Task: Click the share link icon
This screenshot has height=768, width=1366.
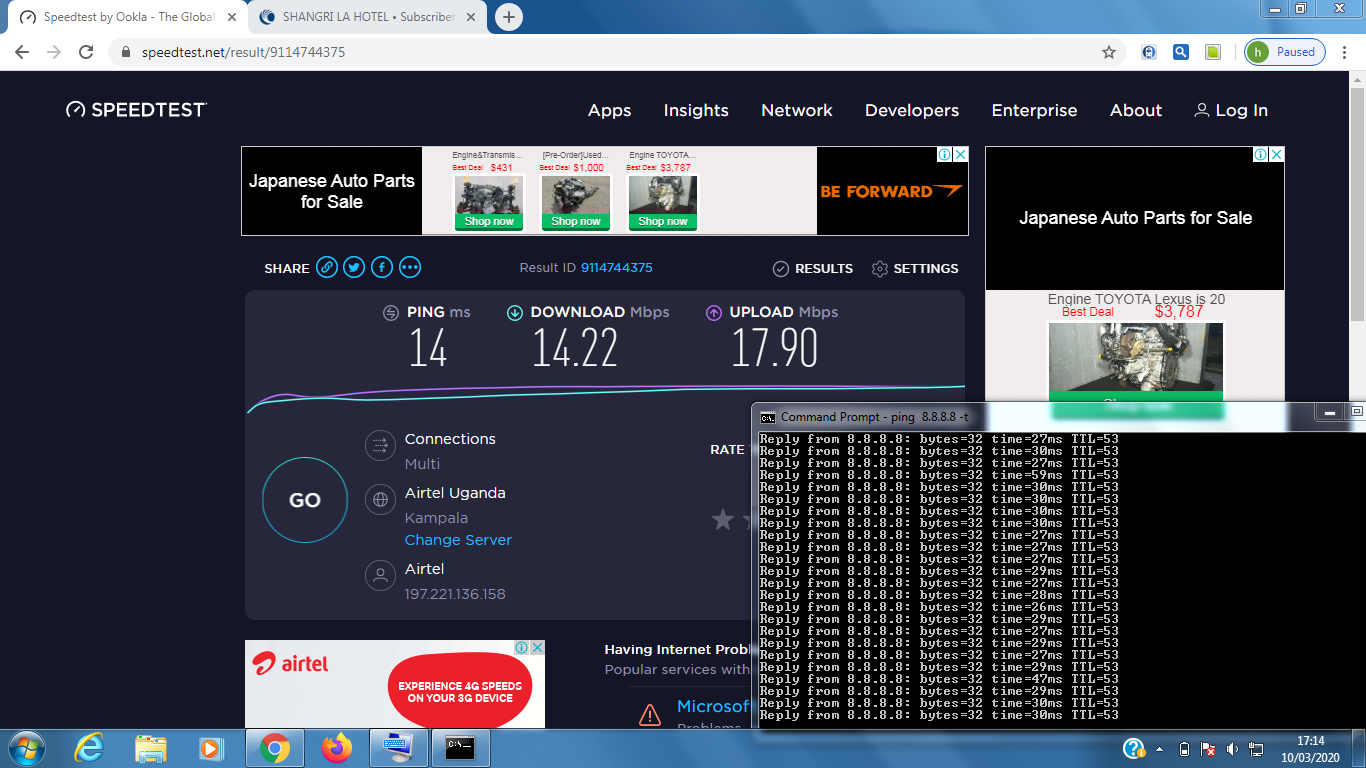Action: [326, 268]
